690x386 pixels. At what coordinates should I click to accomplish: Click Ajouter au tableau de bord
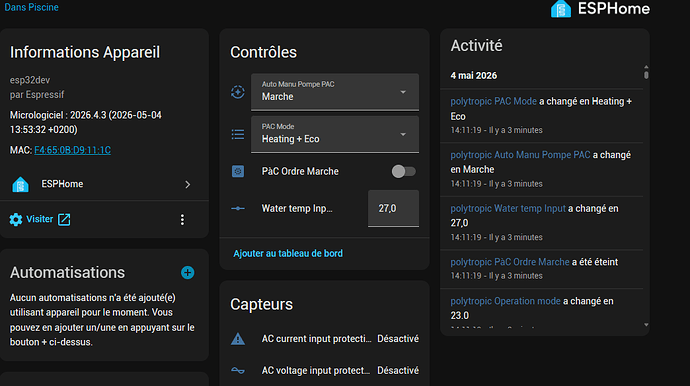pos(288,254)
